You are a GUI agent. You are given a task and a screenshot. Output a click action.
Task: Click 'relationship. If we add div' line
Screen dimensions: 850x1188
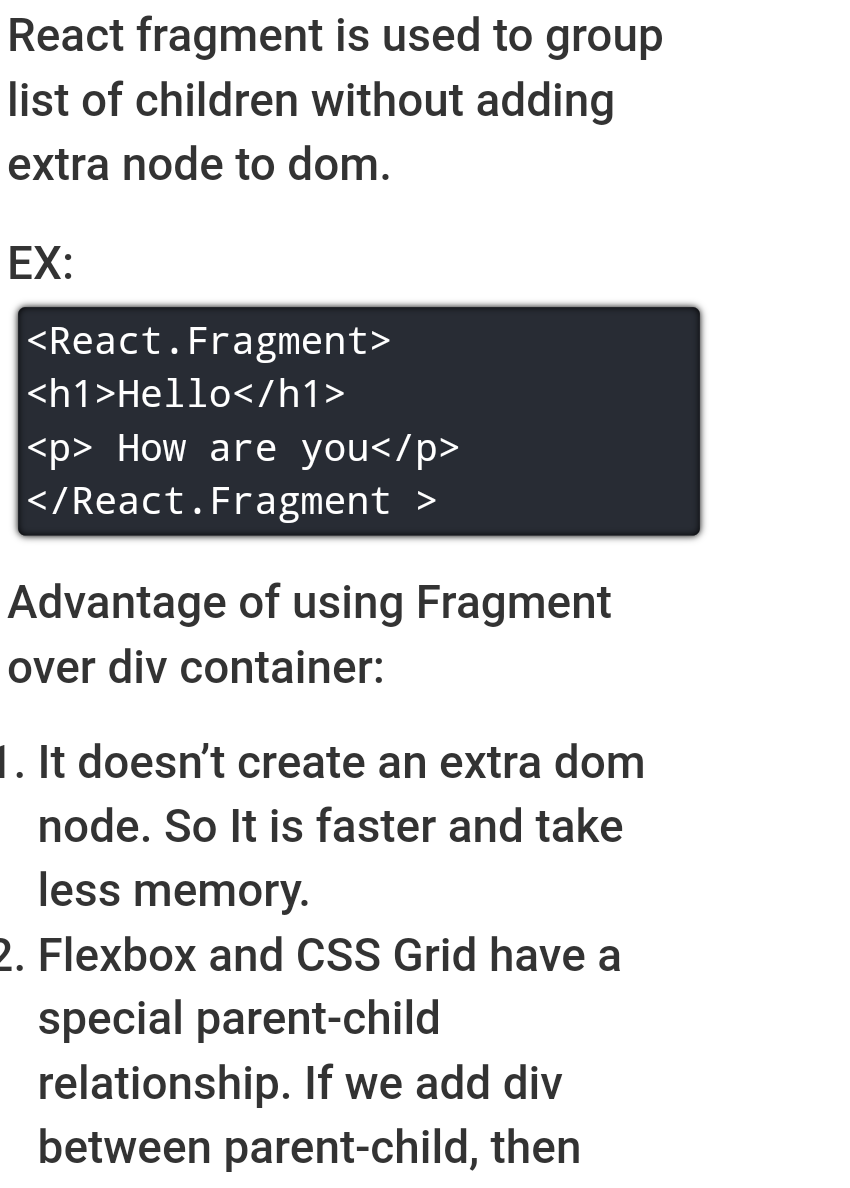tap(300, 1083)
